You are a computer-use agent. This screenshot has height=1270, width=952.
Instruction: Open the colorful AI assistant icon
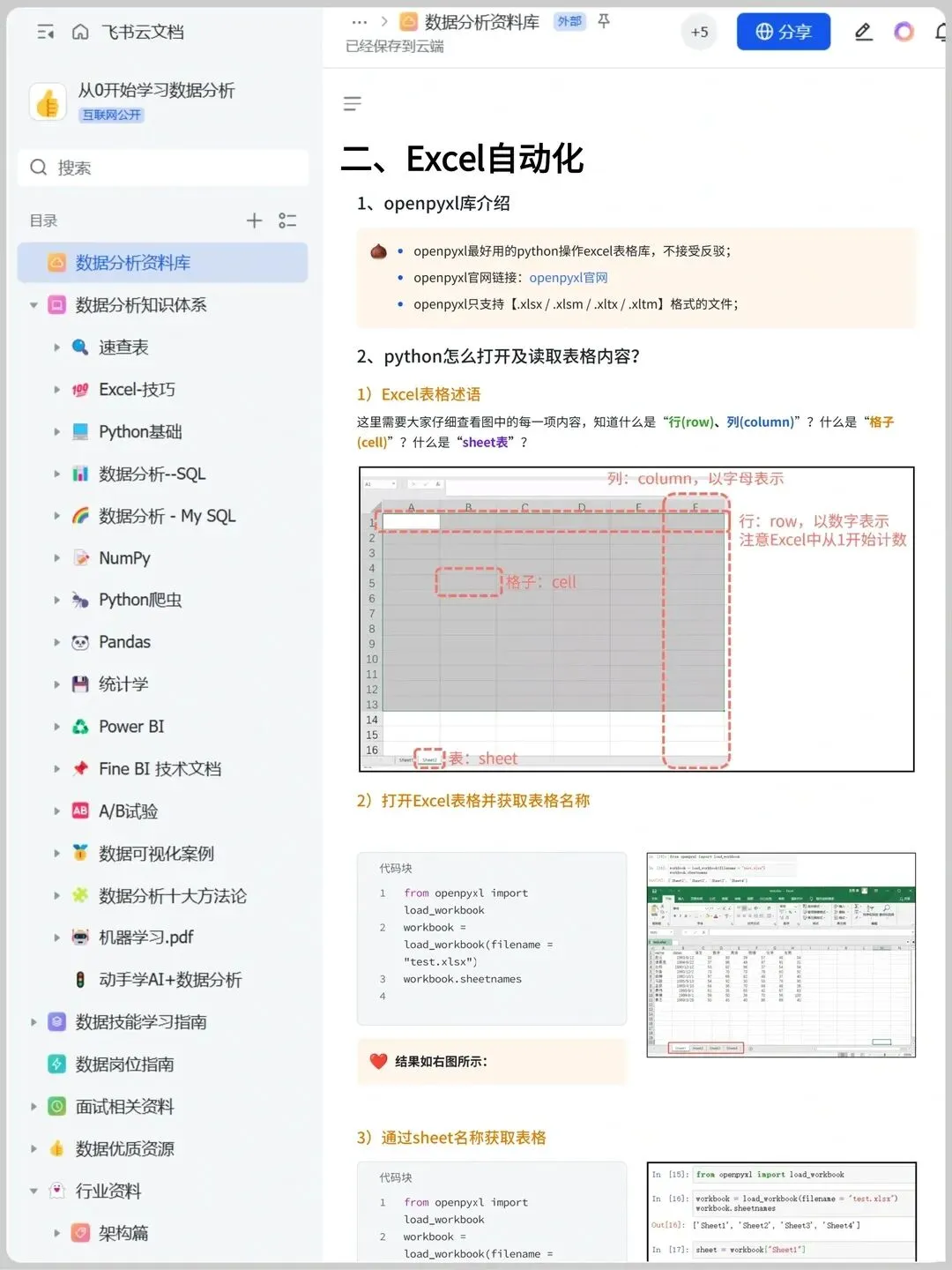(x=904, y=33)
